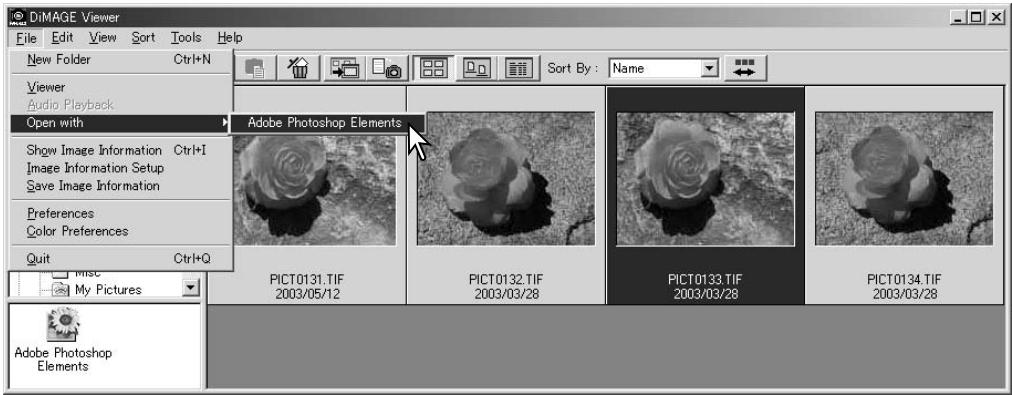The image size is (1012, 395).
Task: Toggle the sort order arrows button
Action: tap(744, 68)
